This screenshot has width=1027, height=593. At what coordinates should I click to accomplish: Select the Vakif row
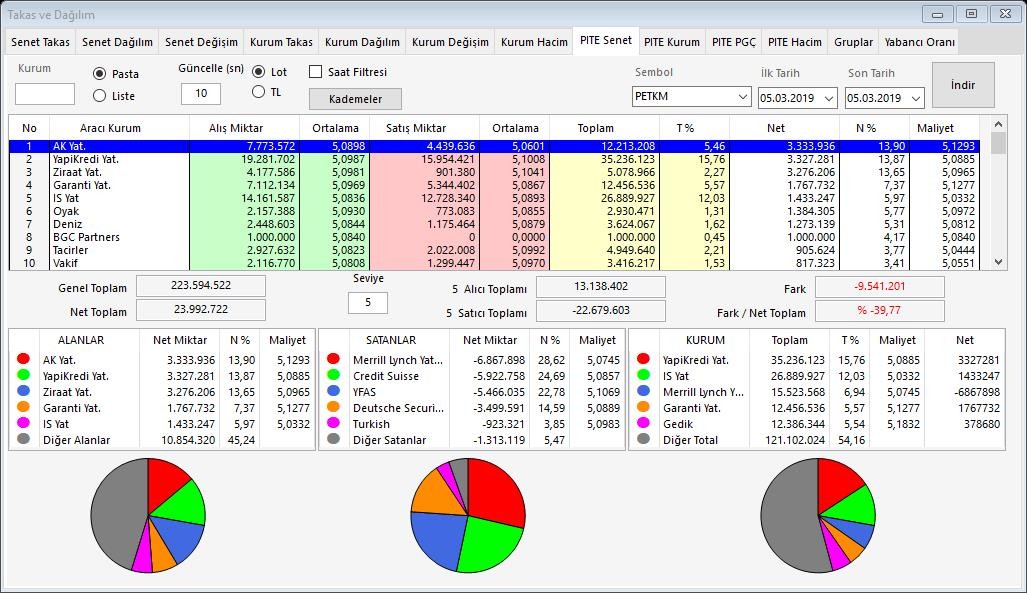[495, 263]
